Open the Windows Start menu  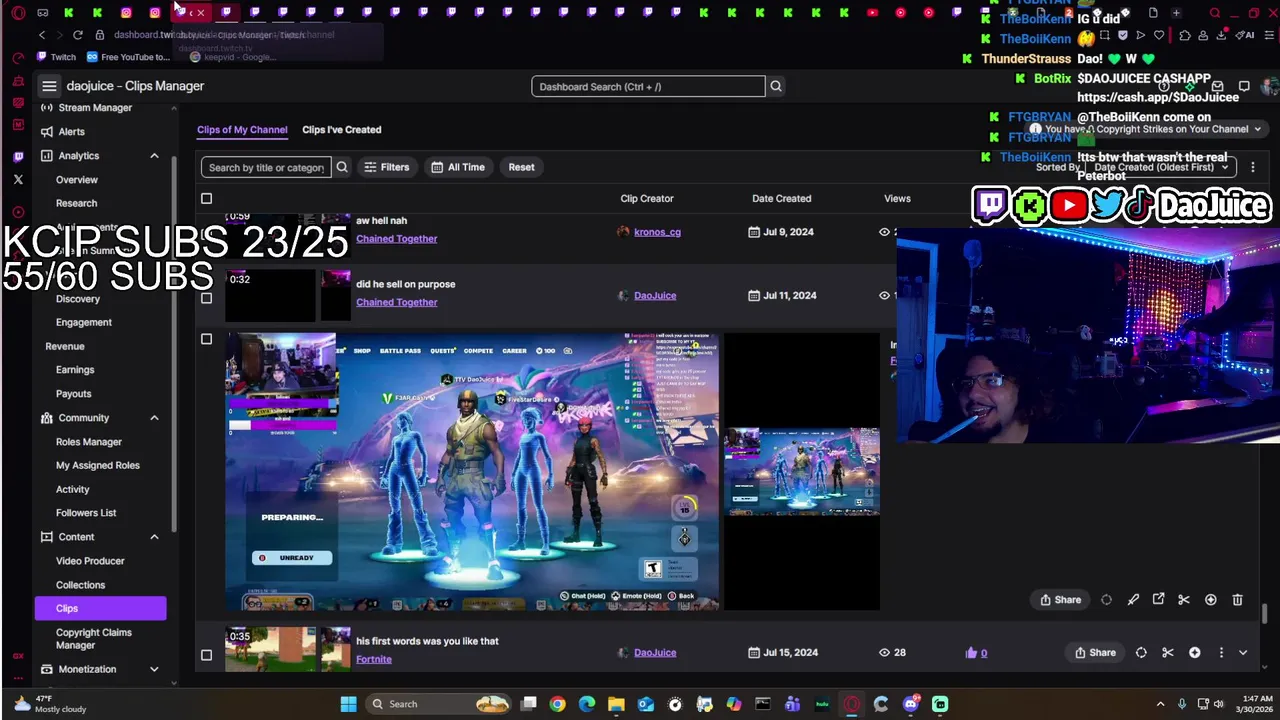[348, 704]
